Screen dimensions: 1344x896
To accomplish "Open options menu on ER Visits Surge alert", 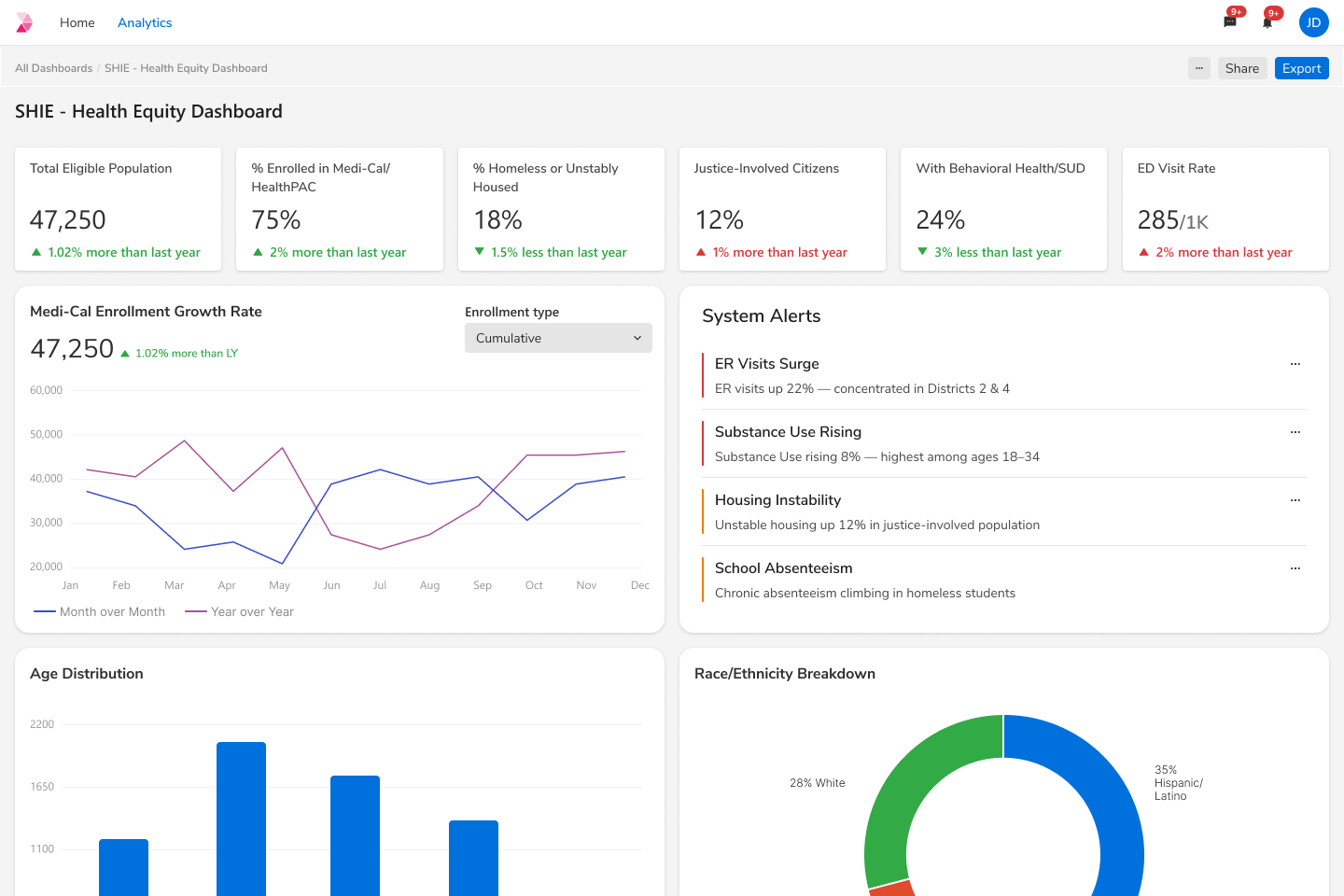I will coord(1295,364).
